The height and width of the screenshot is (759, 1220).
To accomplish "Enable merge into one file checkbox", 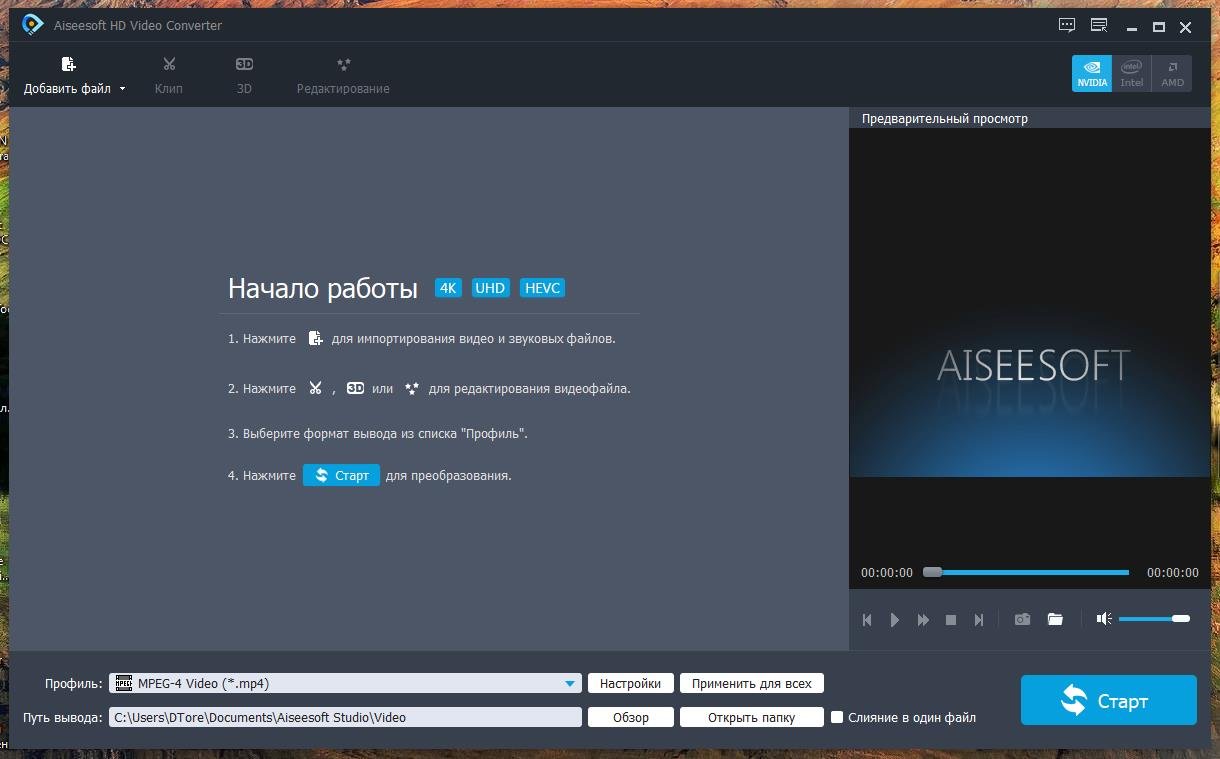I will pyautogui.click(x=838, y=717).
